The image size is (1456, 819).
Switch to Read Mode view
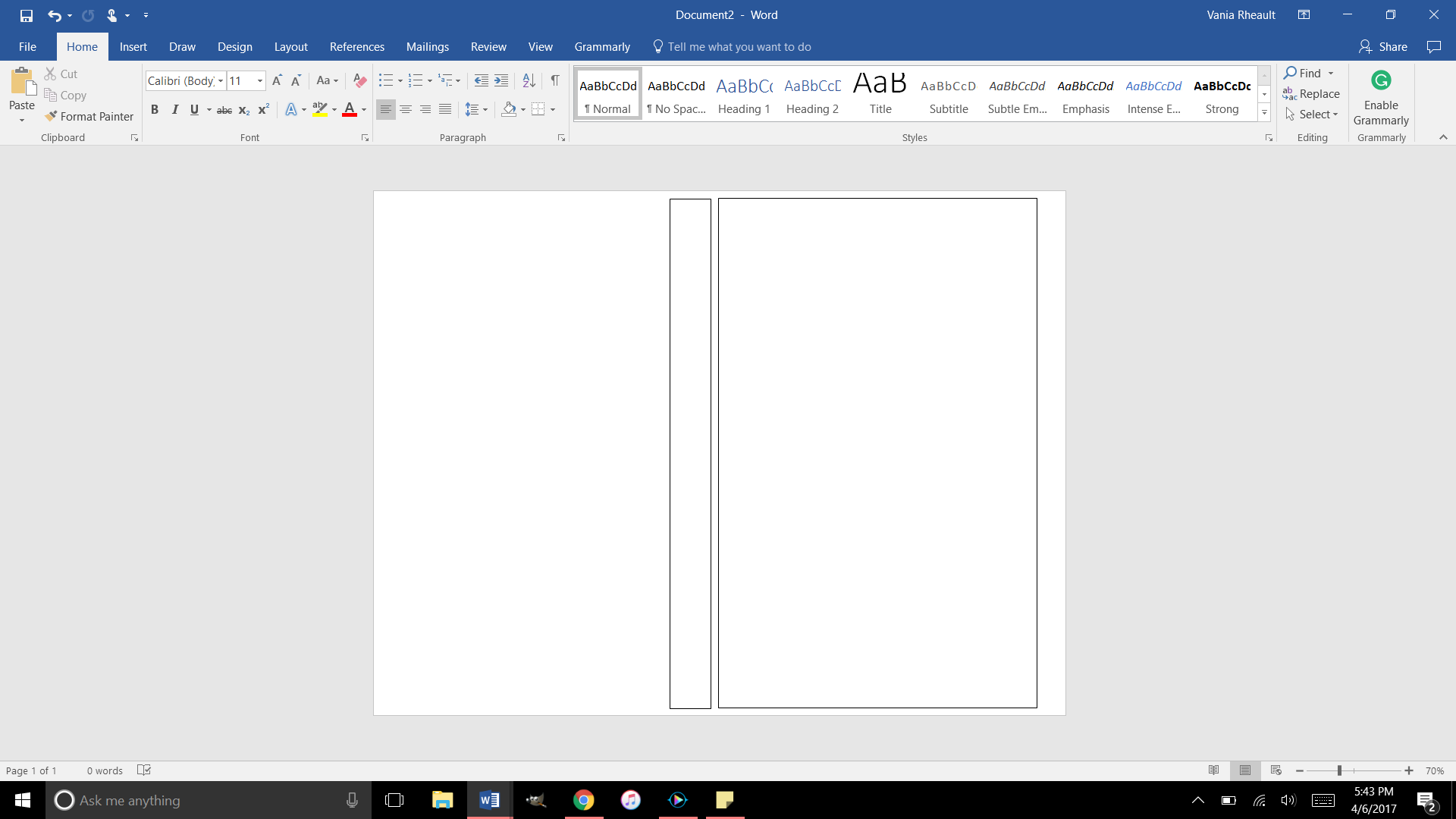point(1213,770)
